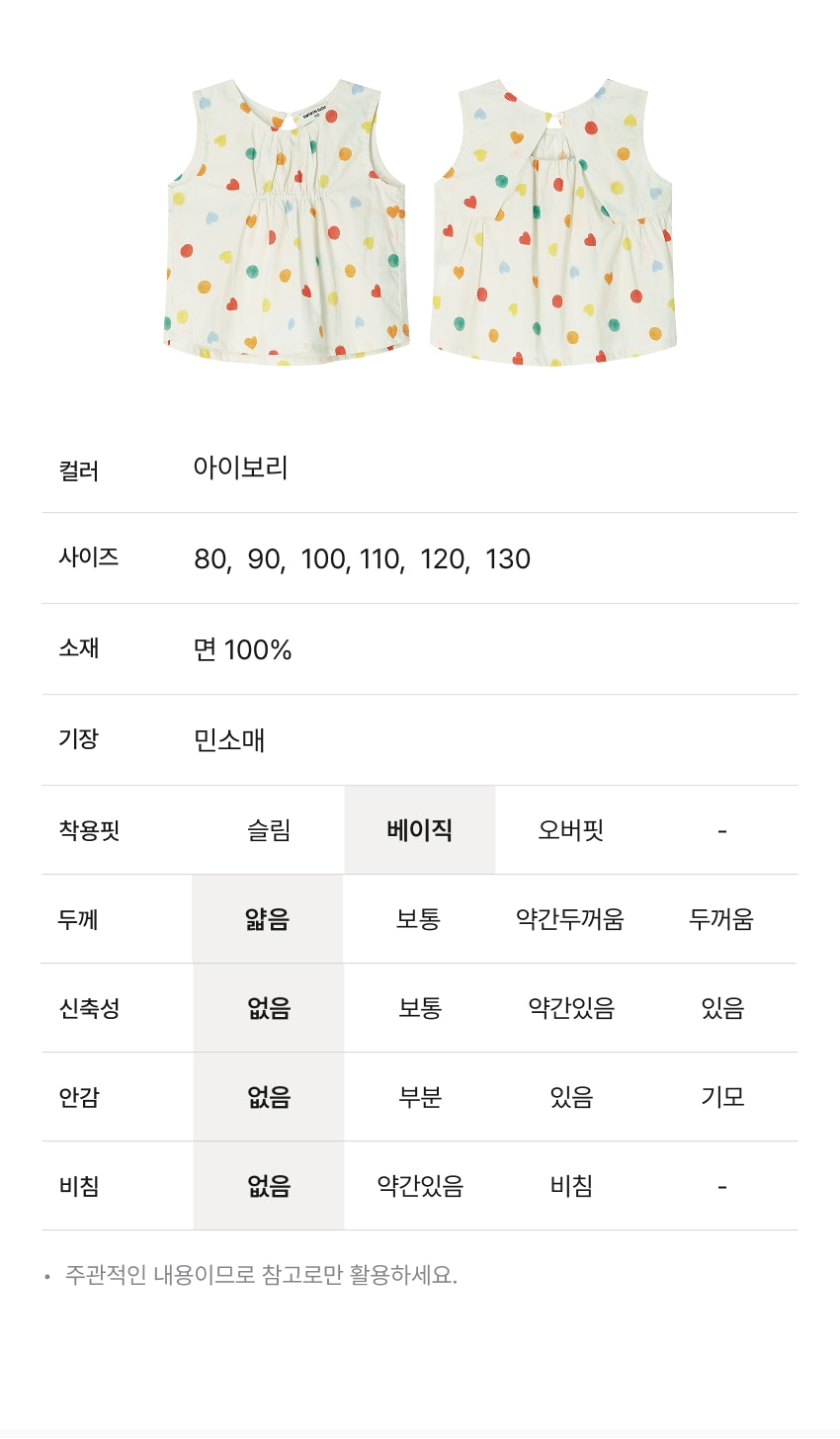The height and width of the screenshot is (1439, 840).
Task: Click the 아이보리 color value
Action: pos(241,467)
